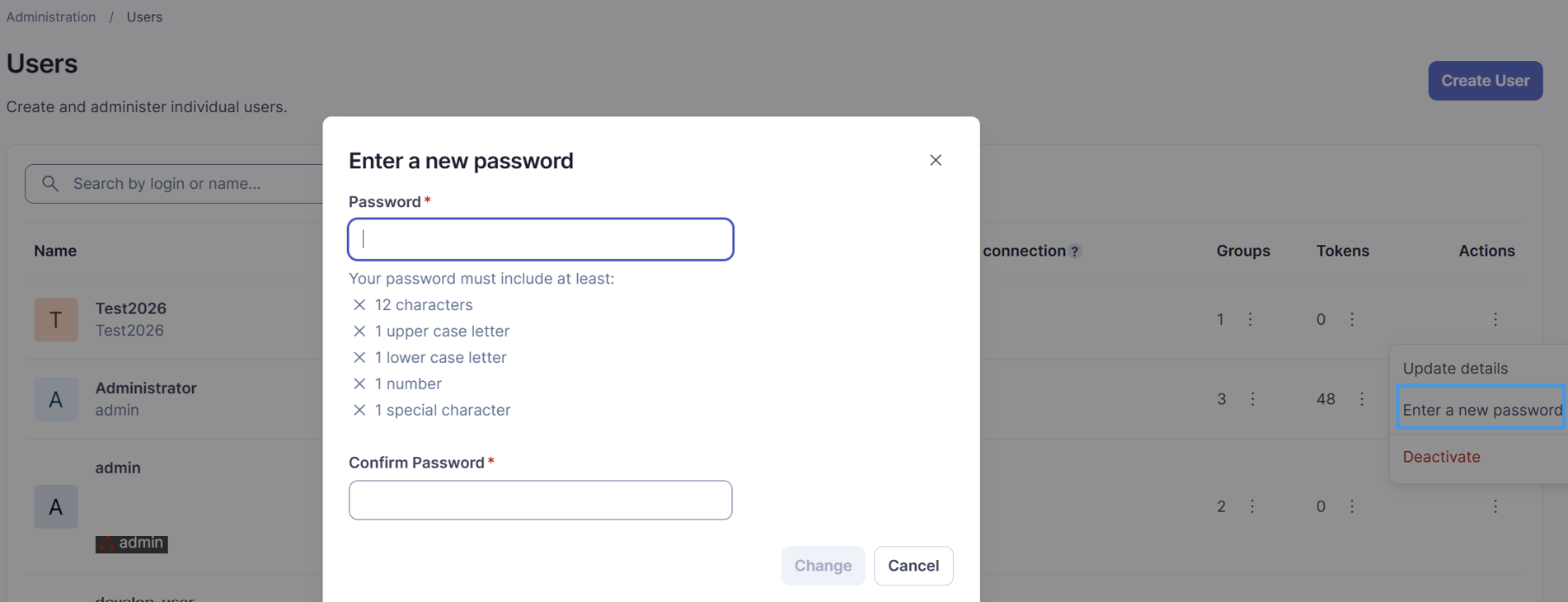Click the connection column help icon

pos(1075,252)
